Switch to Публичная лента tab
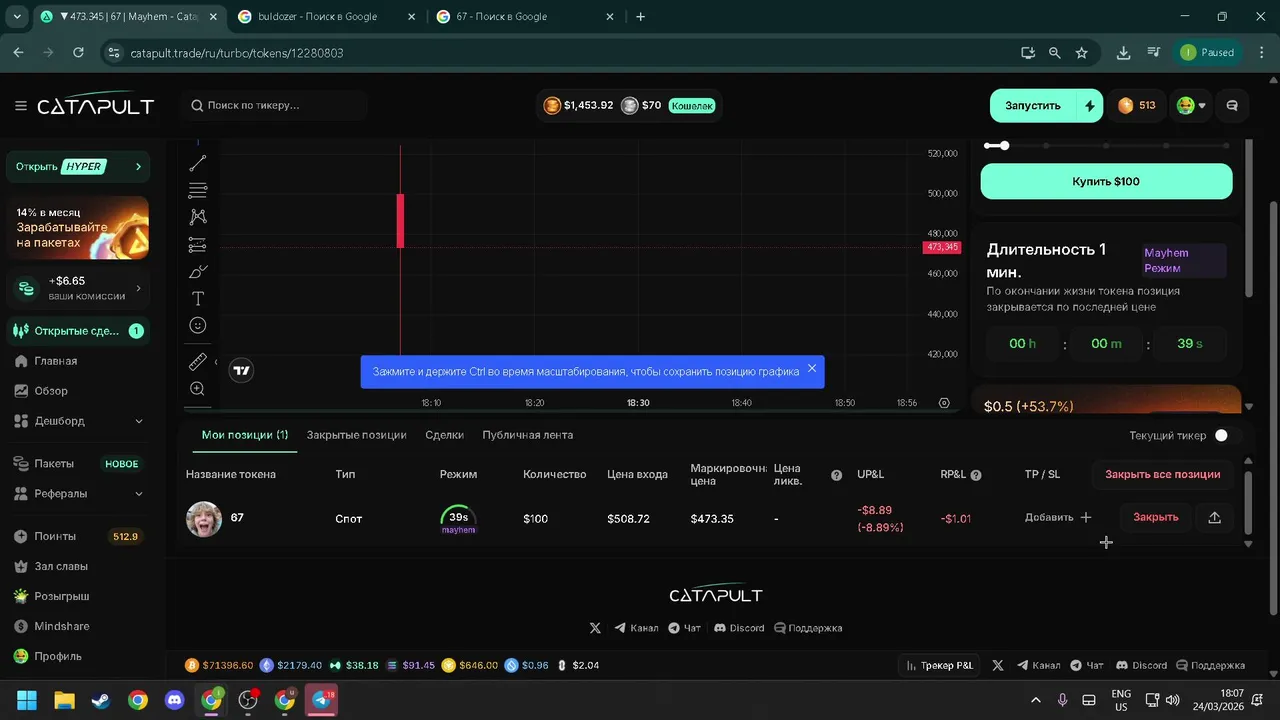The width and height of the screenshot is (1280, 720). 528,435
